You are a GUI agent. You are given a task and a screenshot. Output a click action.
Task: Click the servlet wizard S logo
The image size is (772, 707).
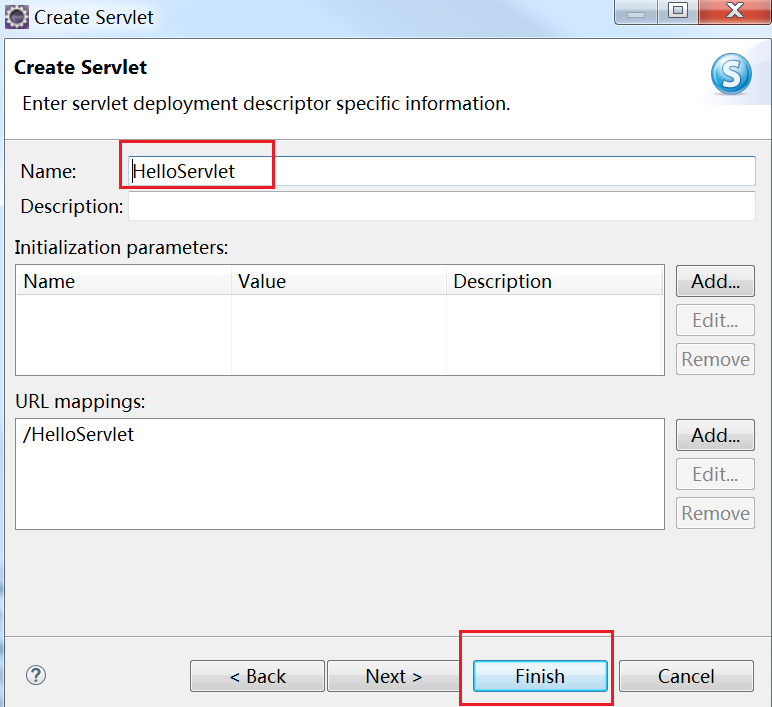point(730,73)
